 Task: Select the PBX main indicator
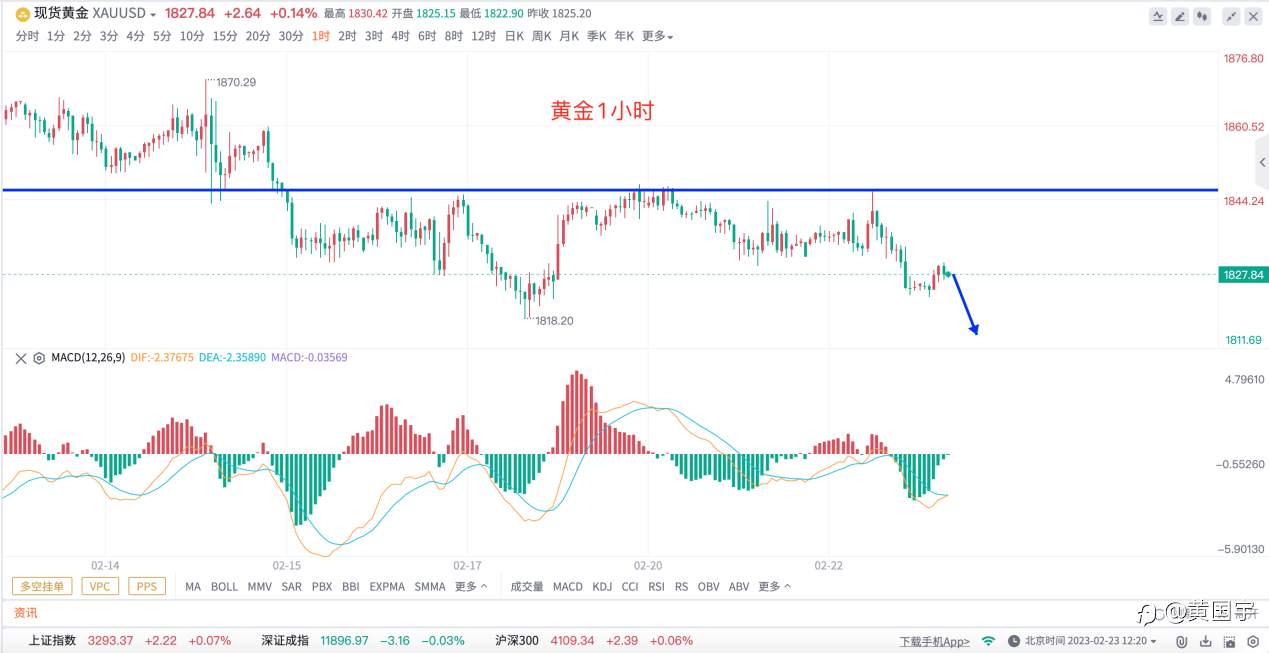tap(321, 587)
